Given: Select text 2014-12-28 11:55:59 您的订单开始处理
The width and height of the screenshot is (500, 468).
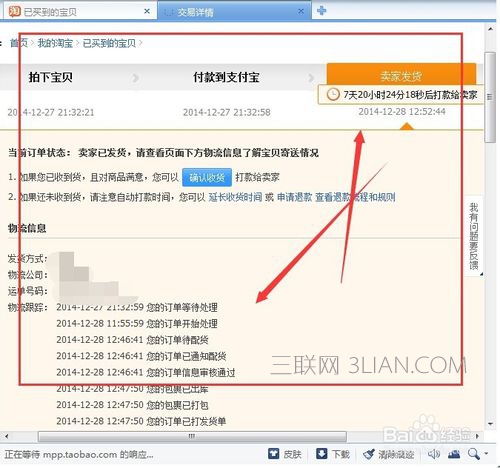Looking at the screenshot, I should point(137,323).
